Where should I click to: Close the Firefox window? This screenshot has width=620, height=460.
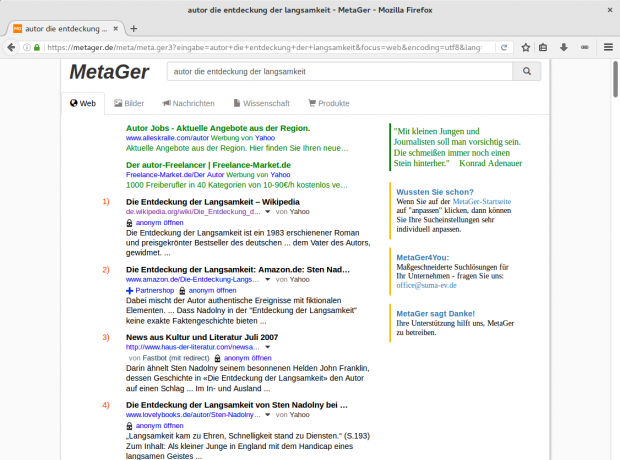click(x=610, y=10)
